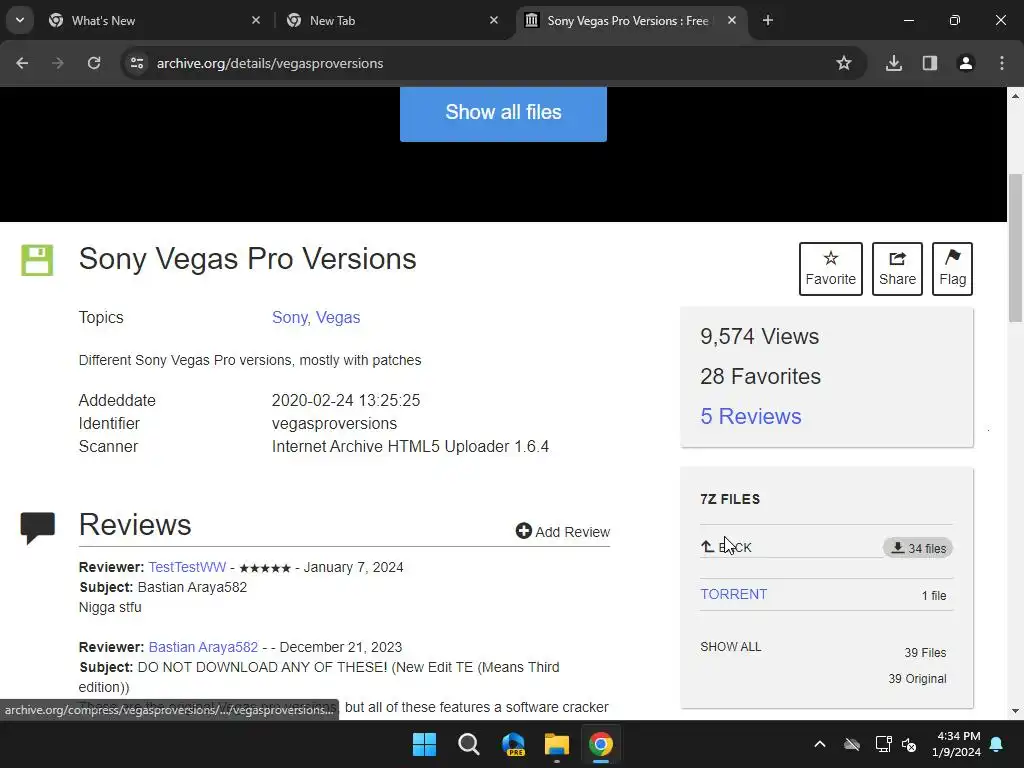Click the OneDrive cloud tray icon
Image resolution: width=1024 pixels, height=768 pixels.
[x=852, y=744]
